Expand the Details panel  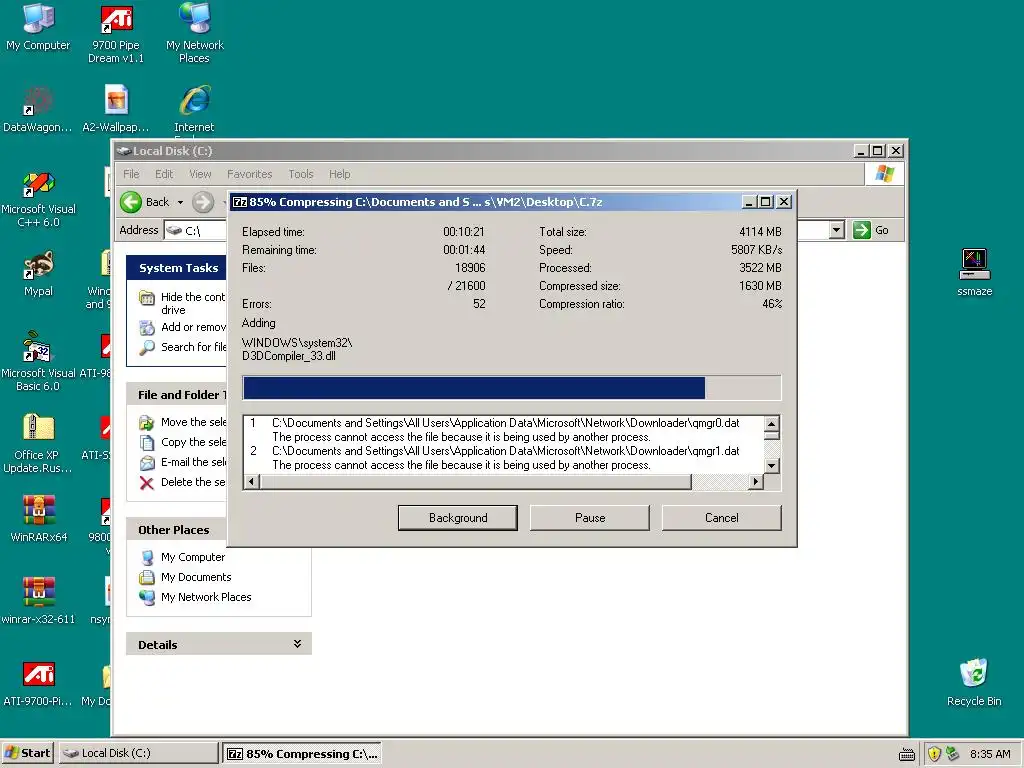tap(297, 644)
